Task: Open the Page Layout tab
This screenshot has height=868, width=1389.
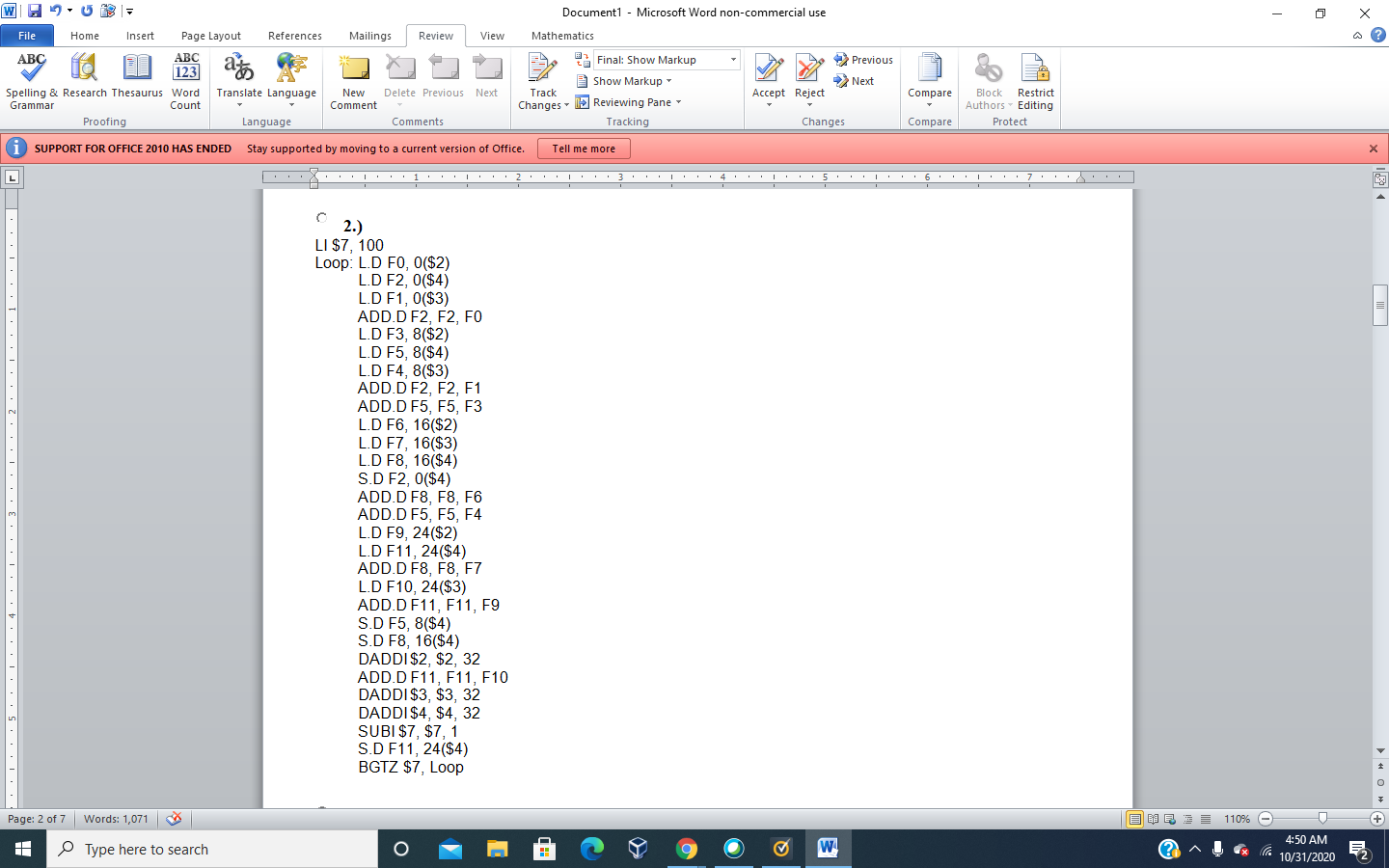Action: (x=211, y=36)
